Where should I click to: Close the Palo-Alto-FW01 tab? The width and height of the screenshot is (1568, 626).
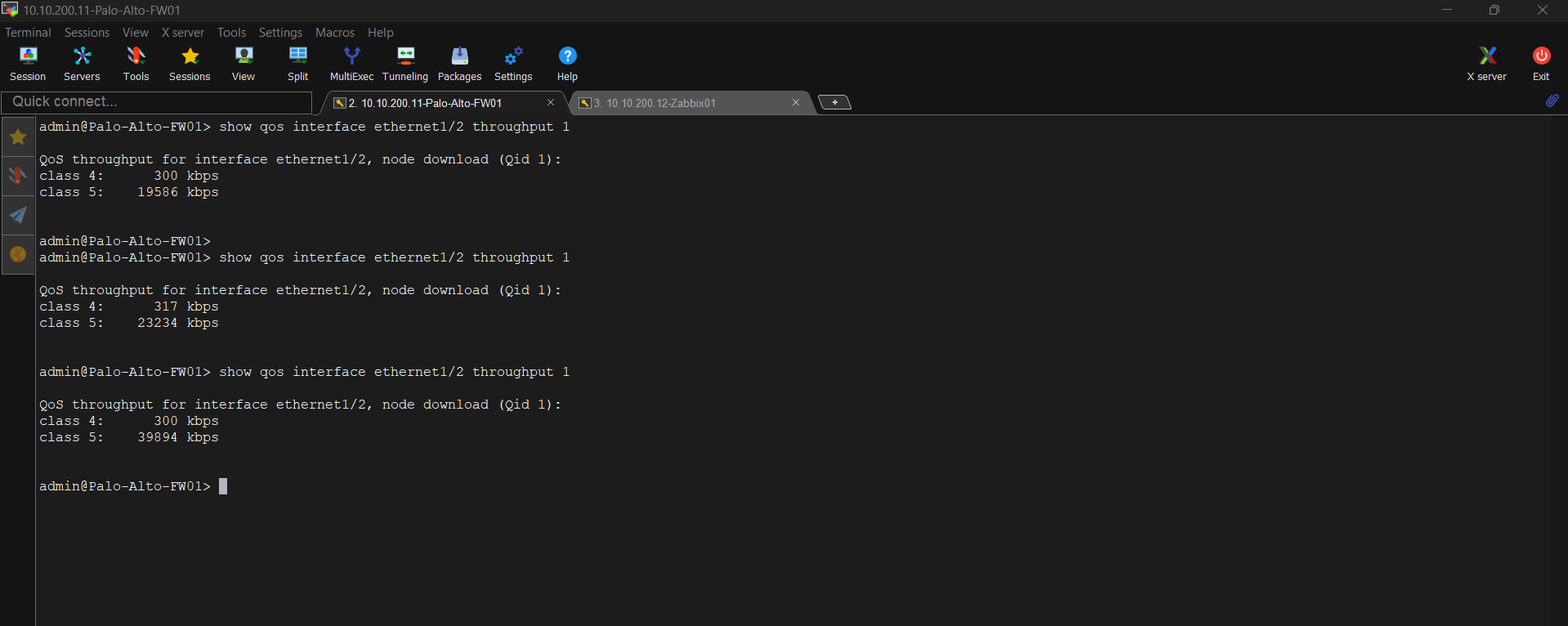[551, 102]
